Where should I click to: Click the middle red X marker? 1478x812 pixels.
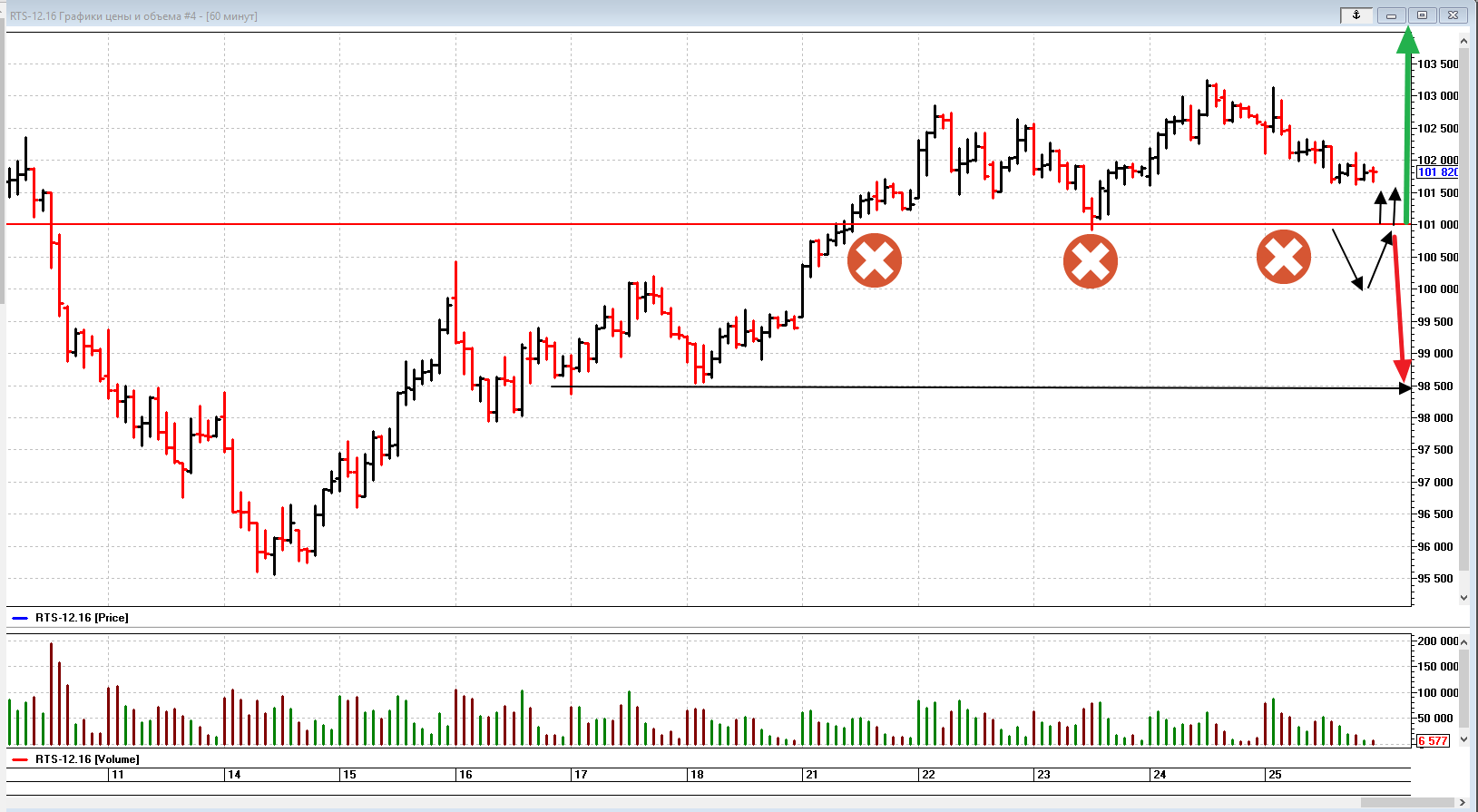[x=1090, y=262]
